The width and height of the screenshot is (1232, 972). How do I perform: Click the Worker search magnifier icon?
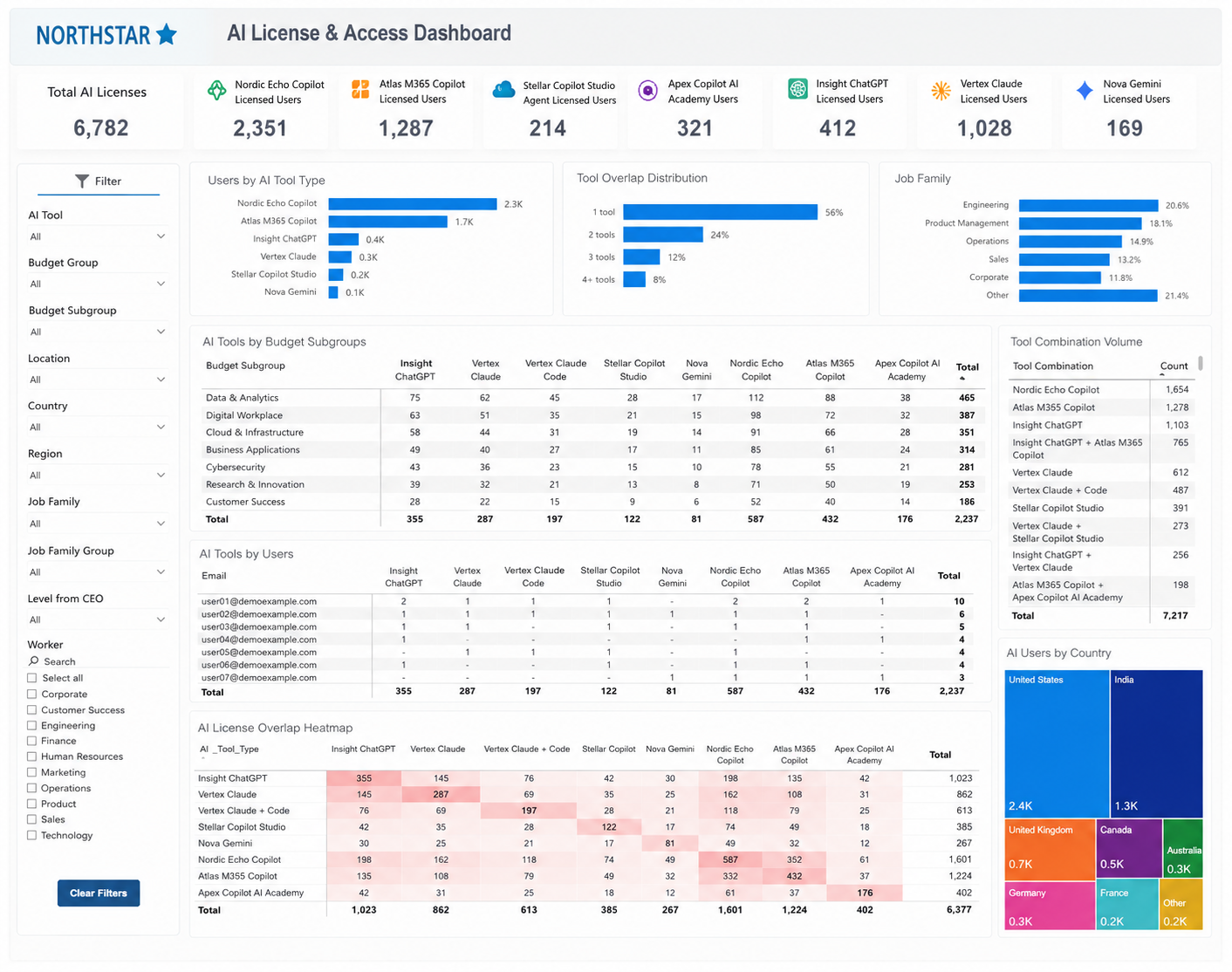point(34,661)
